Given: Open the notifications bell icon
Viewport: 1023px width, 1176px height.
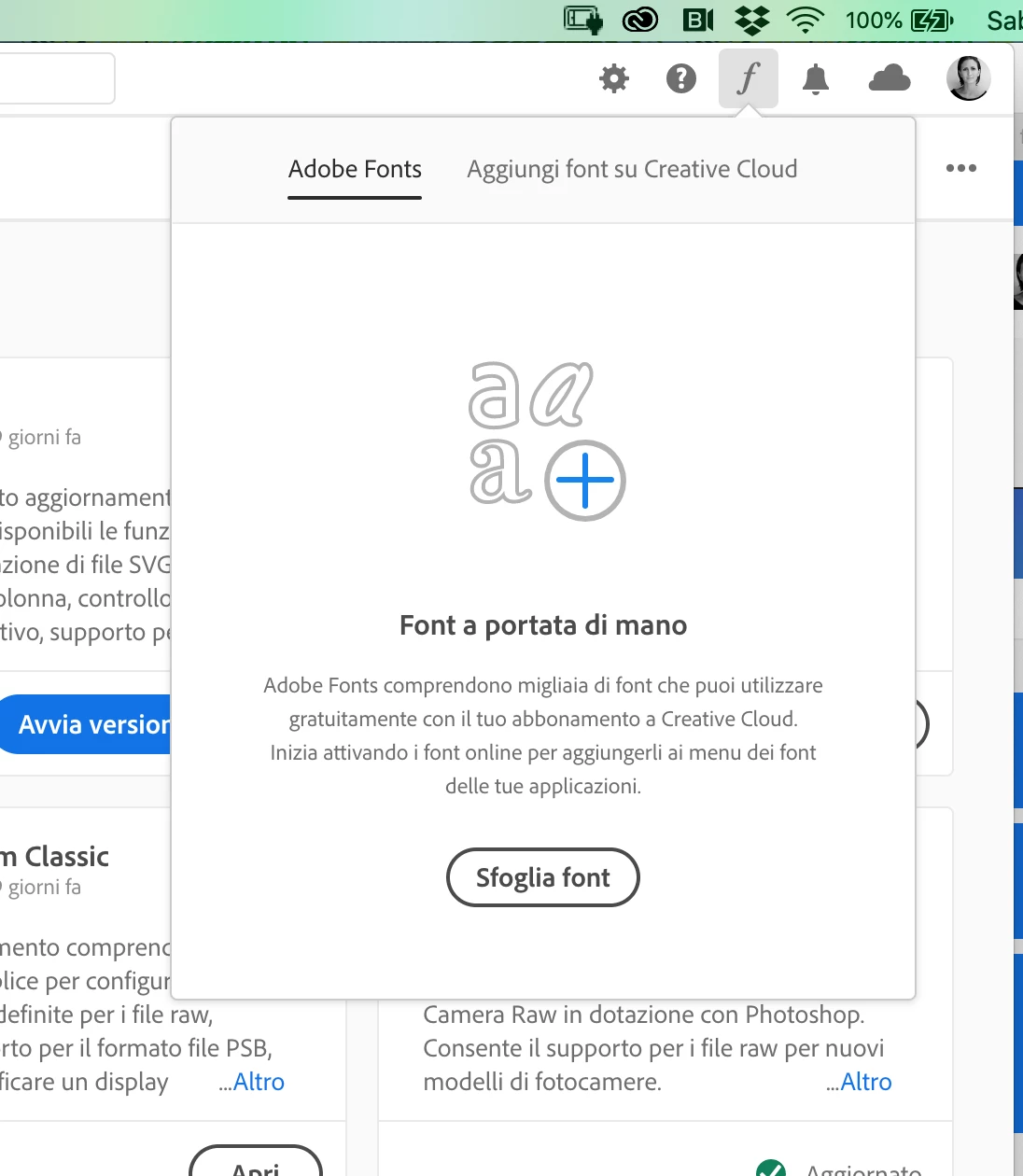Looking at the screenshot, I should pos(816,78).
